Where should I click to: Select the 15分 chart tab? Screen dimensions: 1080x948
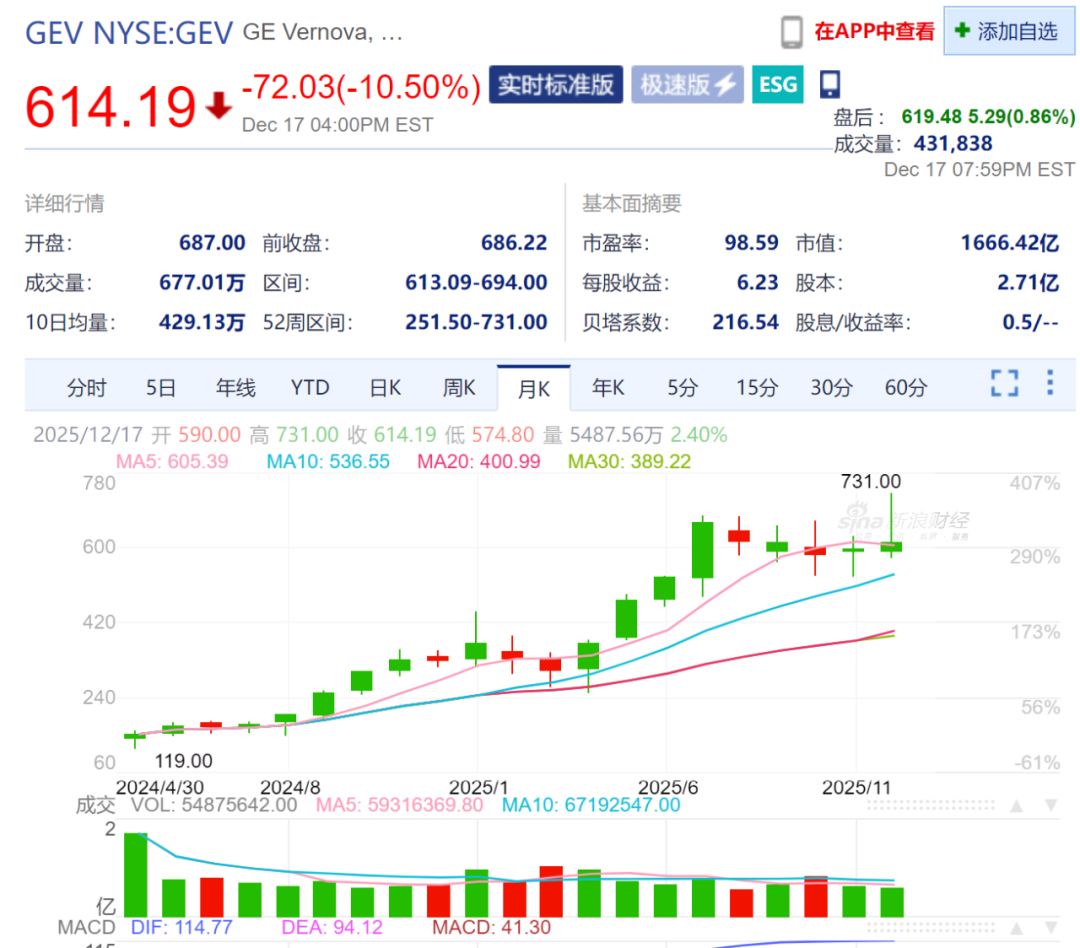coord(757,388)
